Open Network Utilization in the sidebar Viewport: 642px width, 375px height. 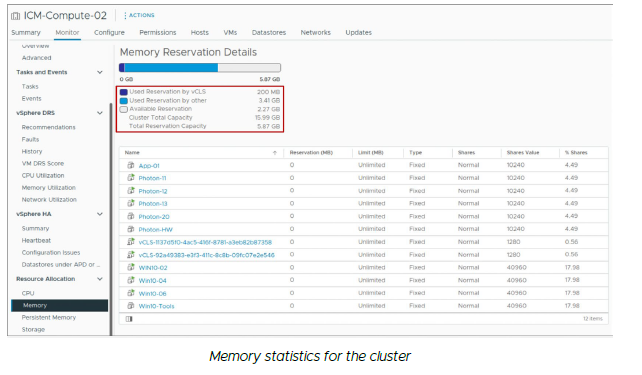(49, 199)
